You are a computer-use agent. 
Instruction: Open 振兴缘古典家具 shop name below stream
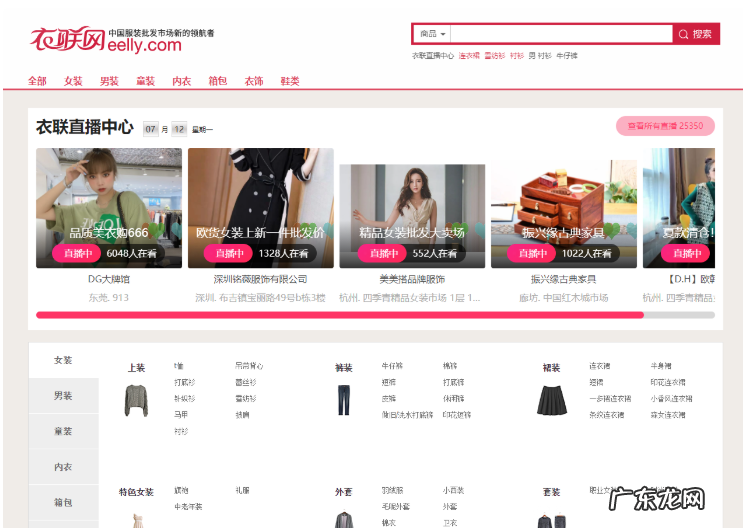pos(564,279)
